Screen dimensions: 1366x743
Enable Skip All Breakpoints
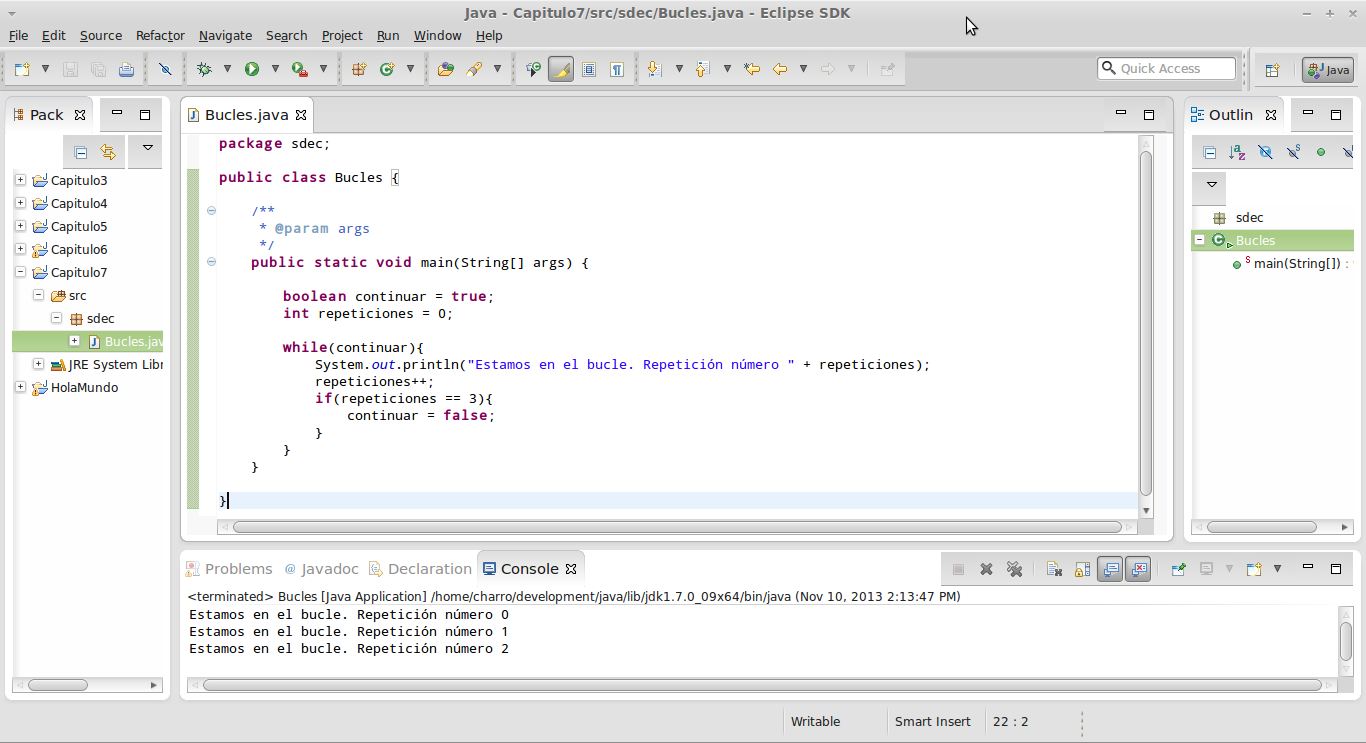163,68
